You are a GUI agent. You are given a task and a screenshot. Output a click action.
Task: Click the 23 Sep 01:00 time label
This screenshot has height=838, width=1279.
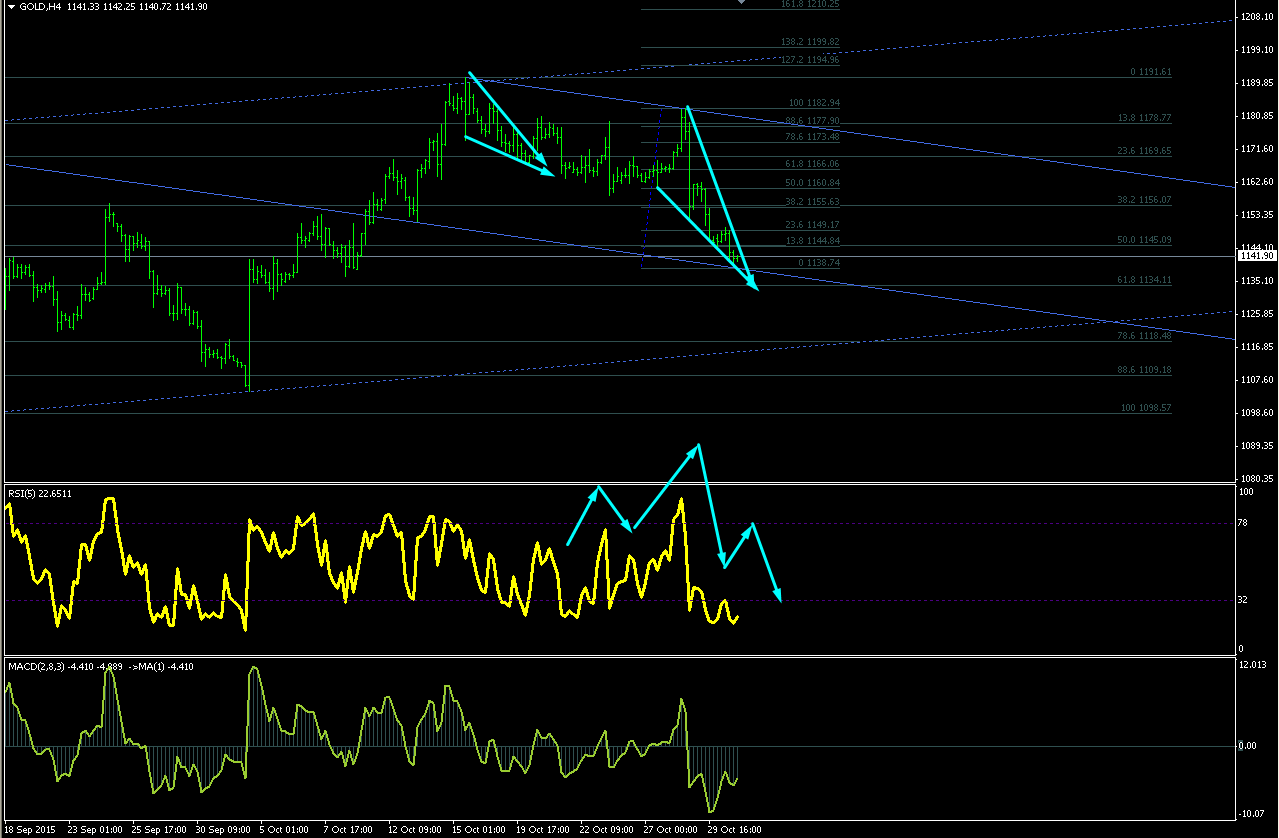pyautogui.click(x=95, y=830)
